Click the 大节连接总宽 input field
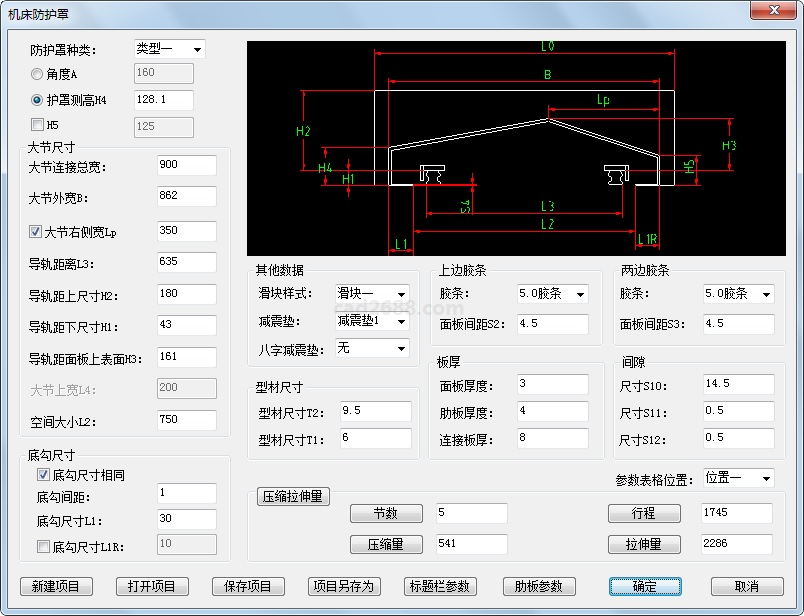 (x=186, y=165)
